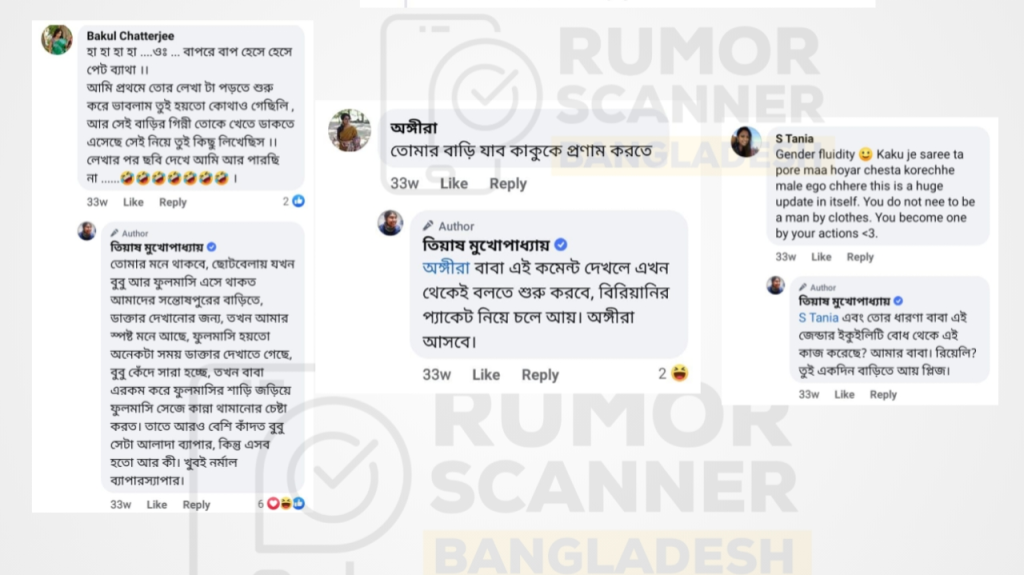Open the অঙ্গীরা mention link in author reply
Viewport: 1024px width, 575px height.
446,268
